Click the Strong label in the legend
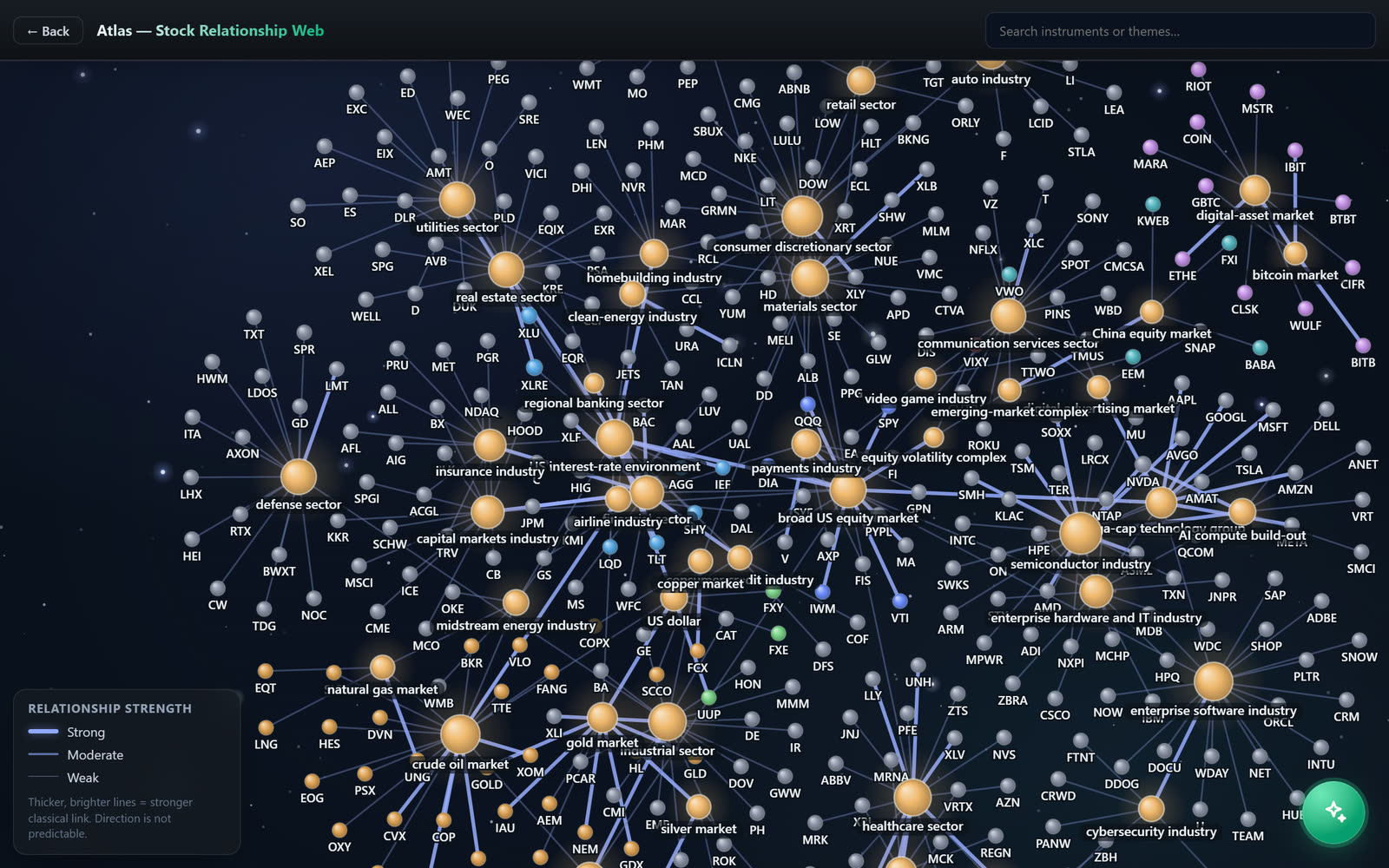The image size is (1389, 868). pos(86,733)
